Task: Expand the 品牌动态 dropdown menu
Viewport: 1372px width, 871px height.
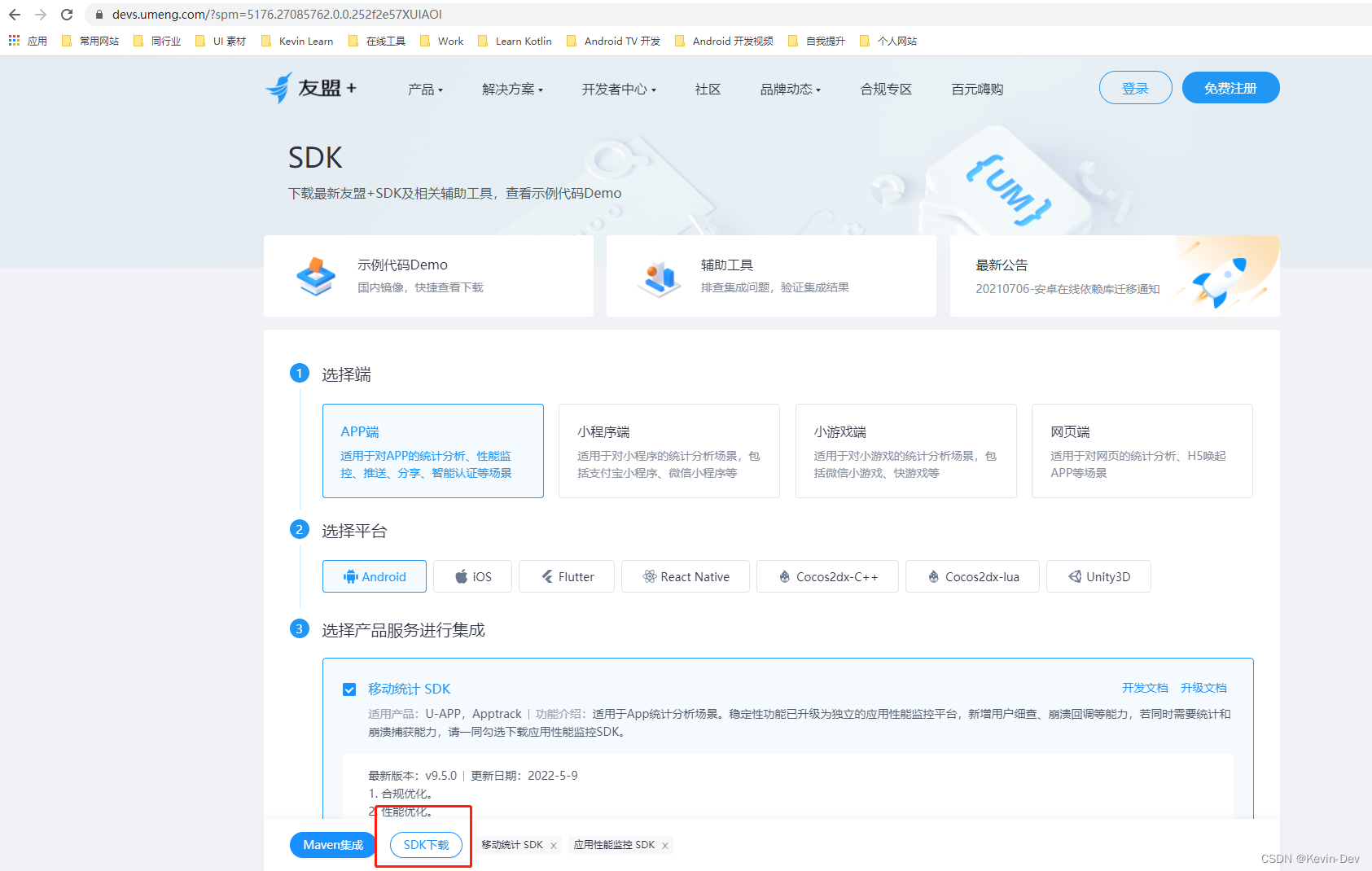Action: point(790,89)
